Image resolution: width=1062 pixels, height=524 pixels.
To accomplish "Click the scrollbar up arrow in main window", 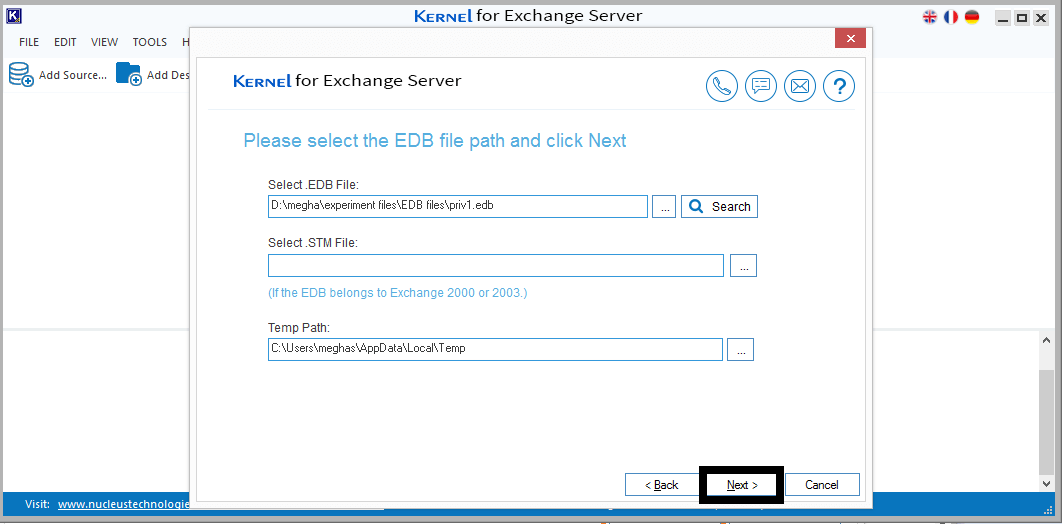I will pos(1047,341).
